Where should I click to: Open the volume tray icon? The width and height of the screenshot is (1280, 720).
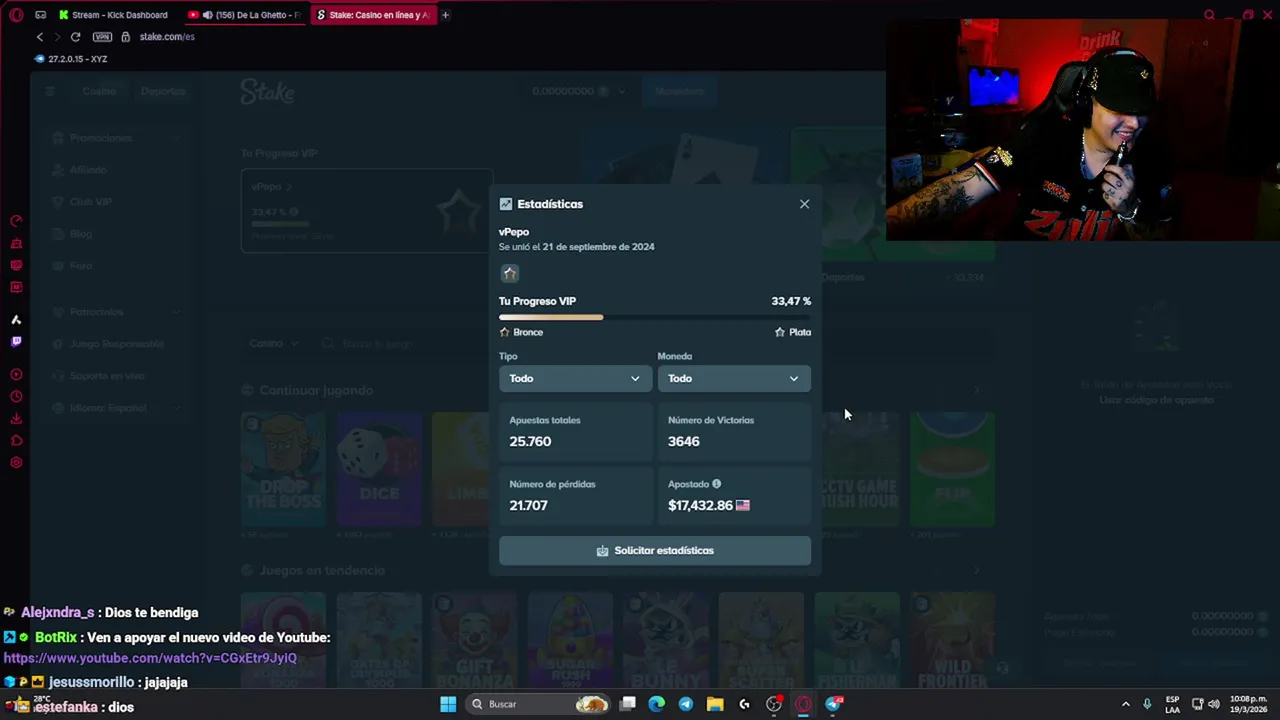coord(1213,704)
